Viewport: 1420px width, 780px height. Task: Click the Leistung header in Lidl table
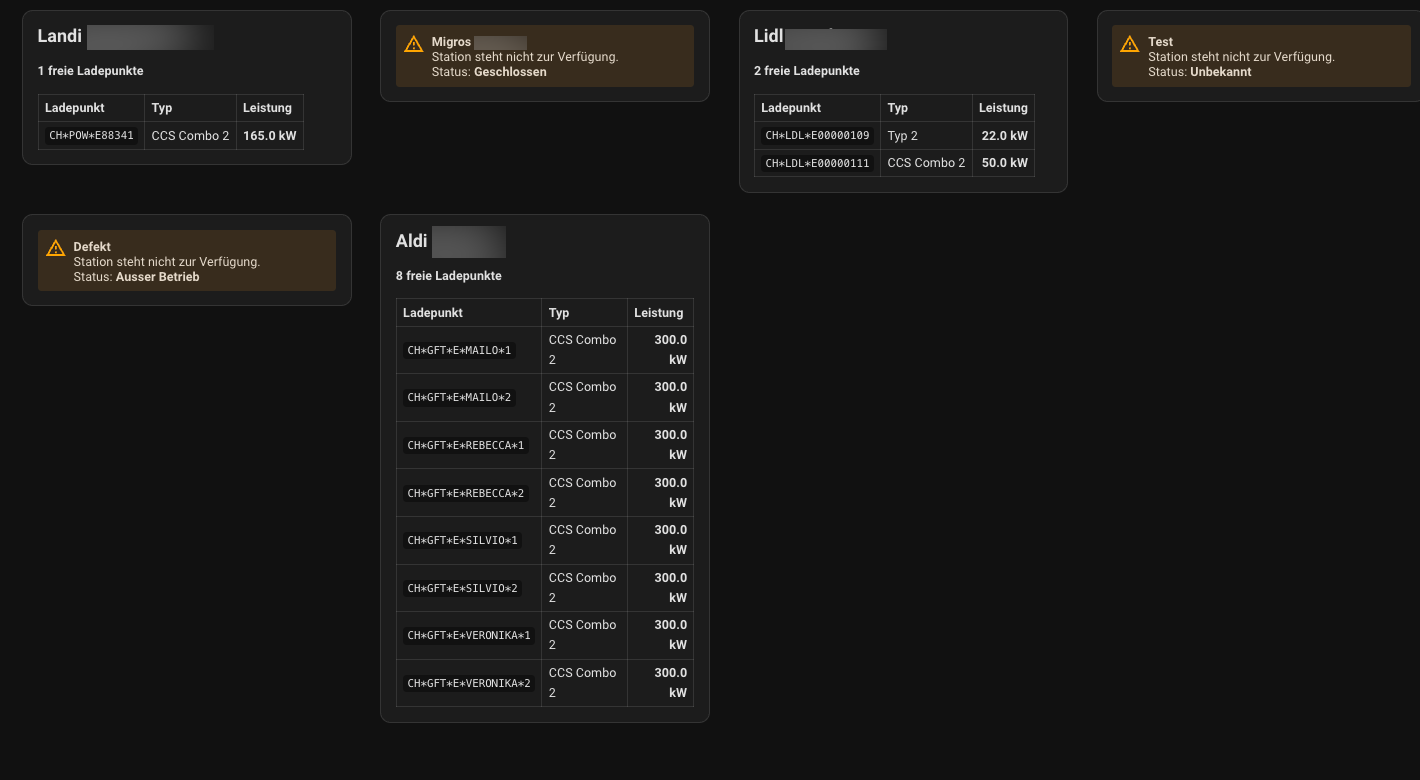(1003, 108)
